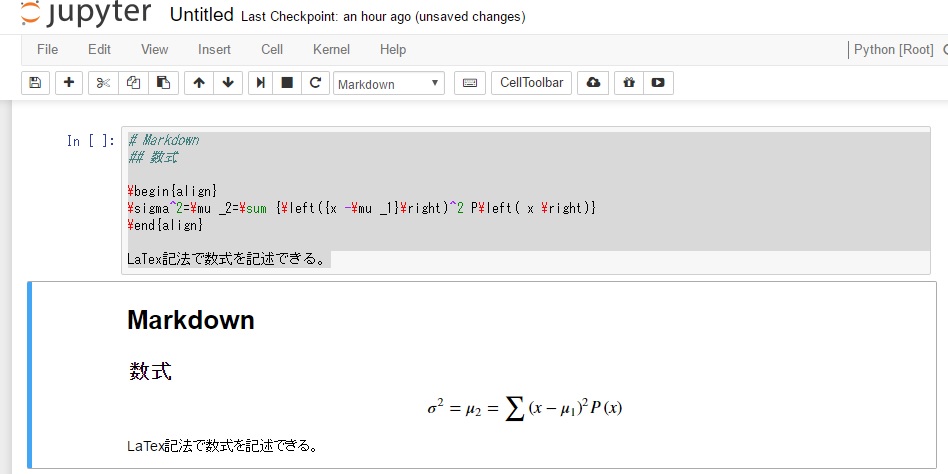The height and width of the screenshot is (474, 948).
Task: Open the Insert menu
Action: click(214, 50)
